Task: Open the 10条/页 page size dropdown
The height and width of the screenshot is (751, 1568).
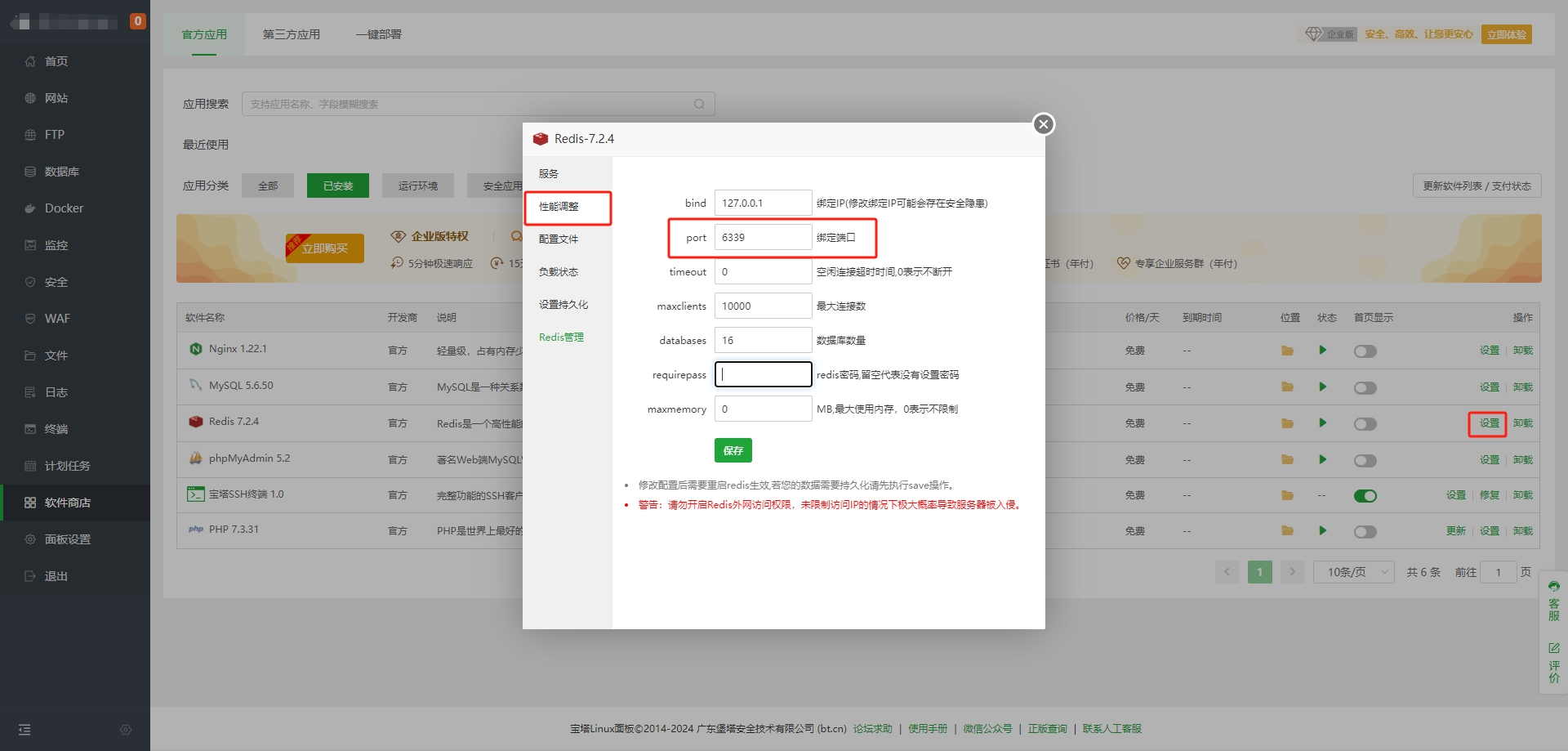Action: click(1353, 572)
